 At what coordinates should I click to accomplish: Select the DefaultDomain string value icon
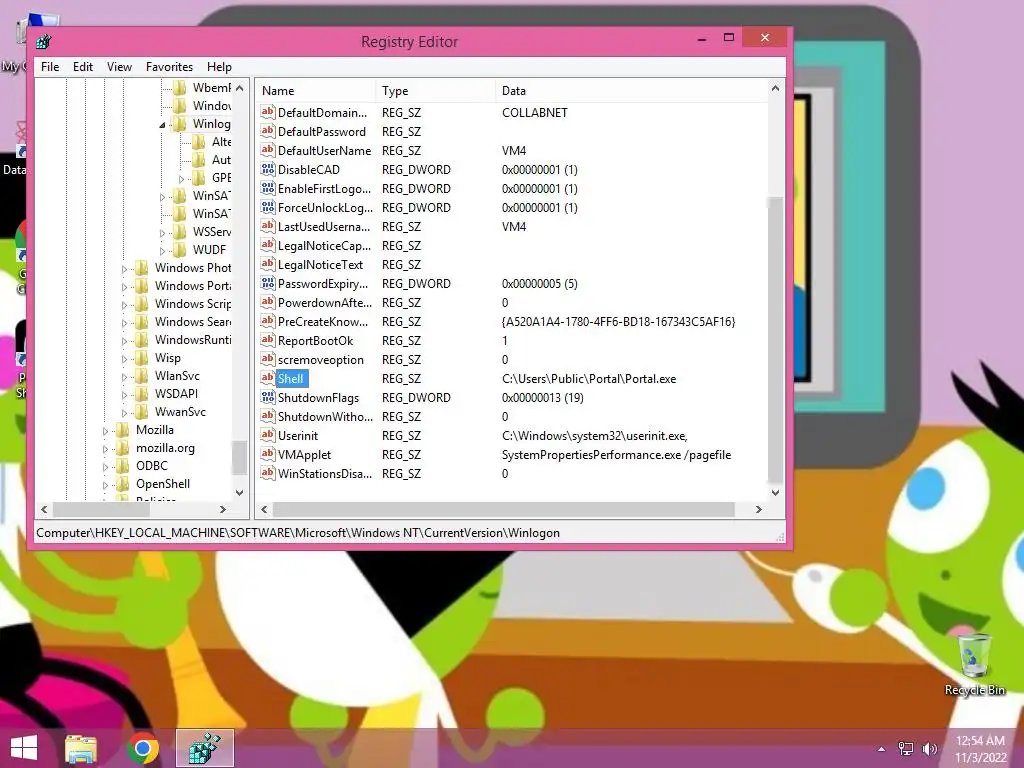click(x=268, y=112)
